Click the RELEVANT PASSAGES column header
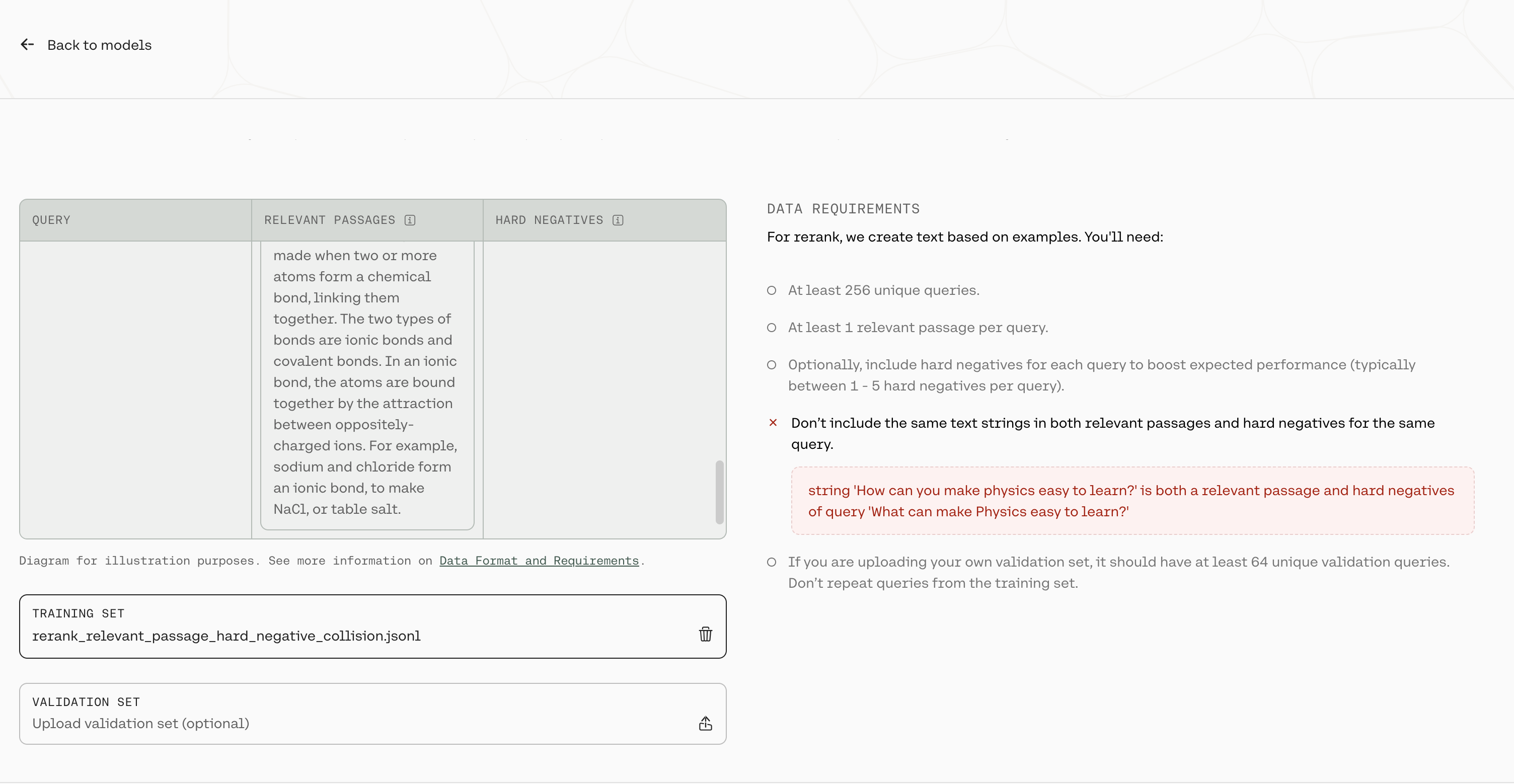1514x784 pixels. pos(329,220)
